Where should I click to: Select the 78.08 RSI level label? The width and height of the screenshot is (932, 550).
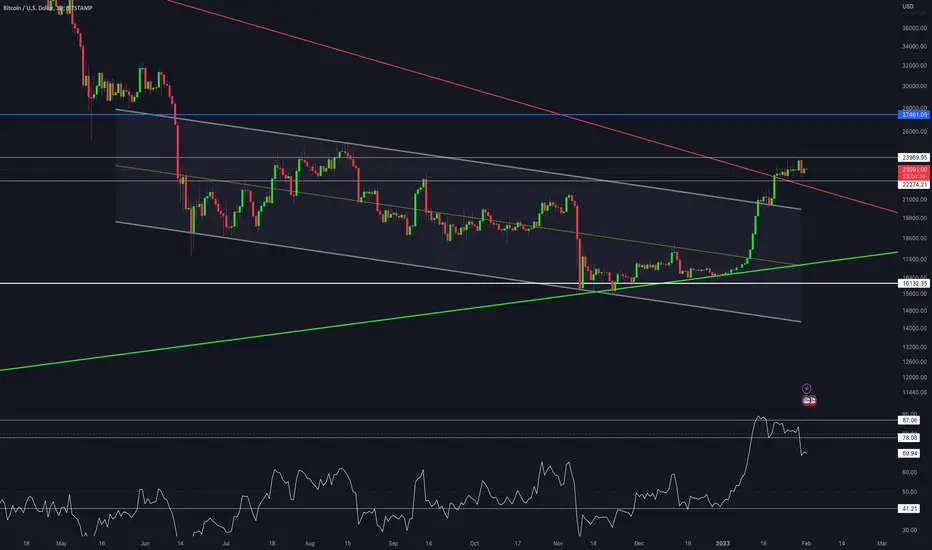pyautogui.click(x=909, y=438)
